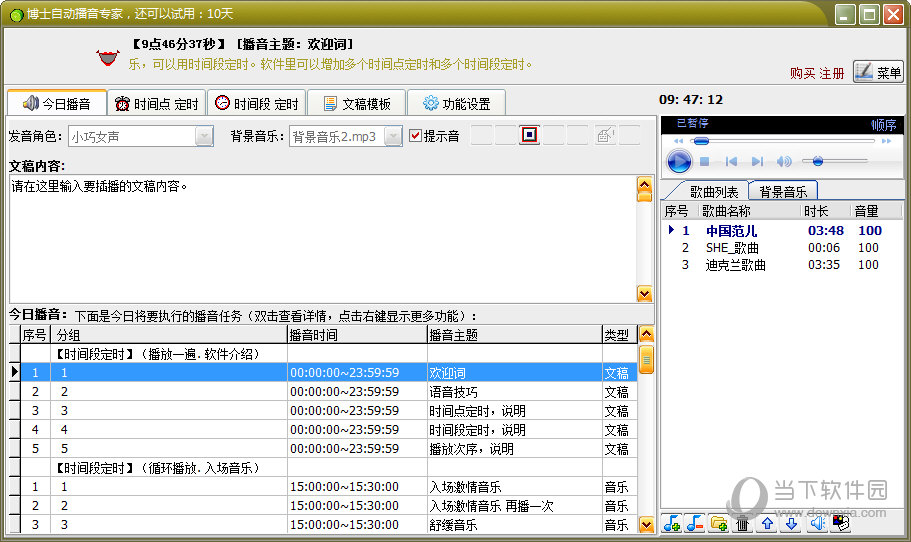Select the 时间点定时，说明 task row
The width and height of the screenshot is (911, 542).
click(329, 411)
